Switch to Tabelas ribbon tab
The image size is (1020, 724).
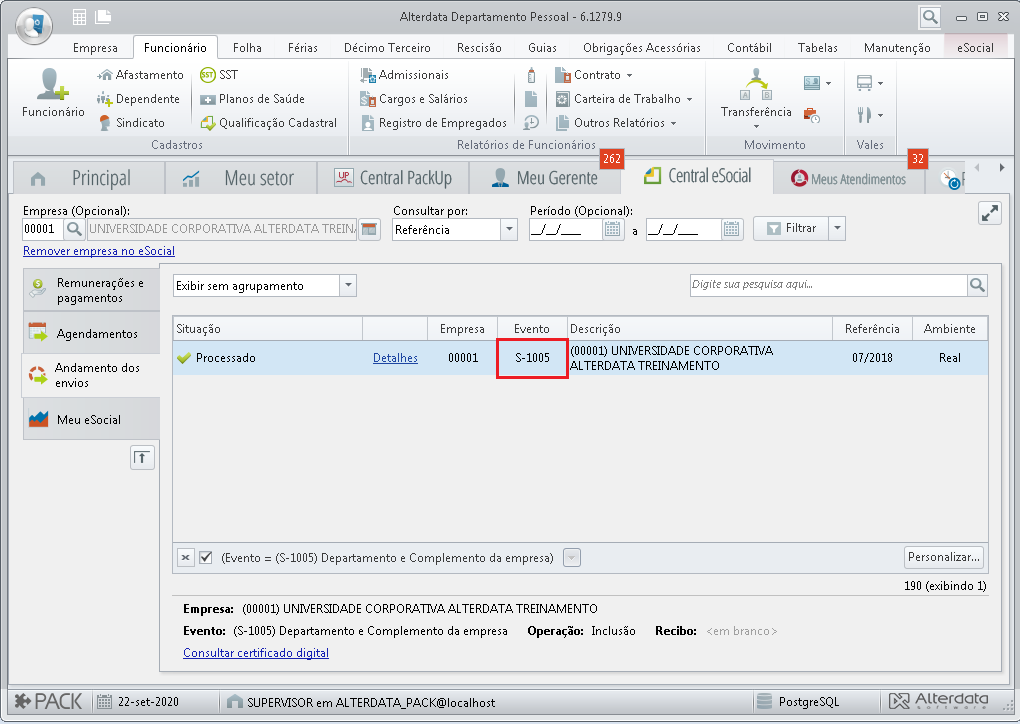pos(817,47)
